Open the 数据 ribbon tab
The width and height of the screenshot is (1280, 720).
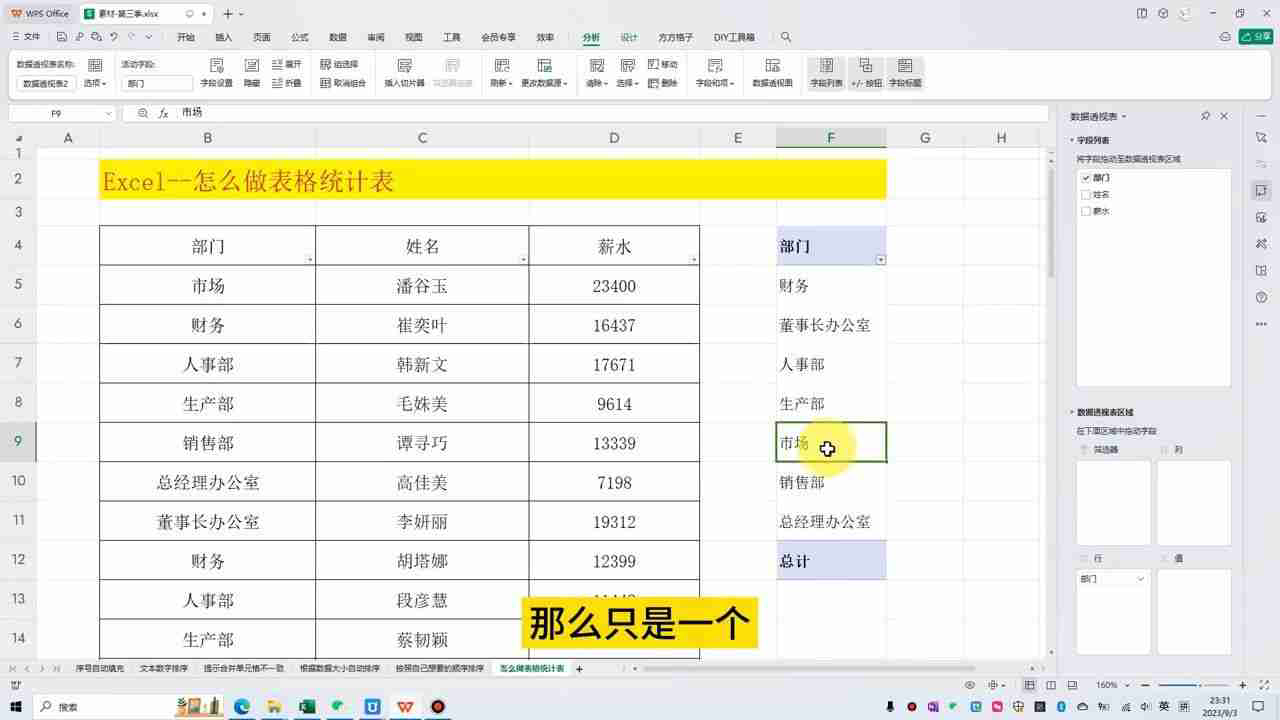point(338,37)
